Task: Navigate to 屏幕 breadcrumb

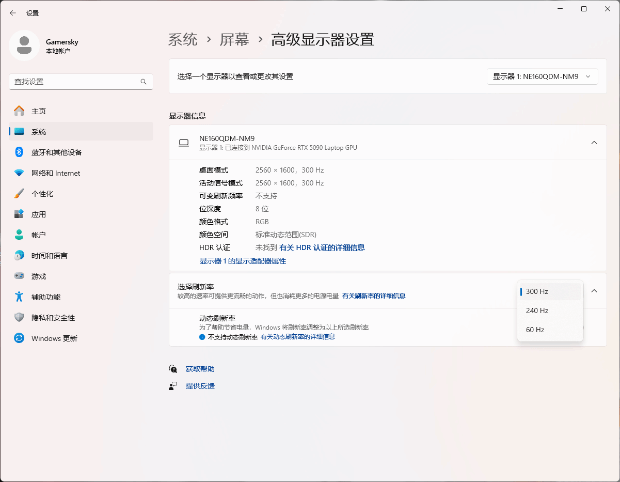Action: coord(234,40)
